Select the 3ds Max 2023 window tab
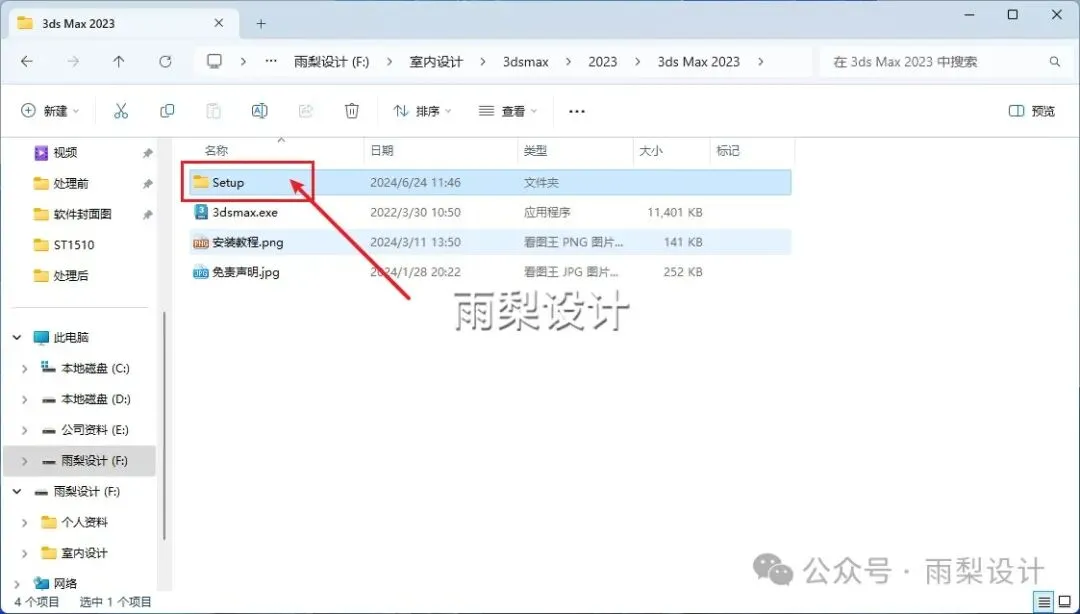Image resolution: width=1080 pixels, height=614 pixels. 122,23
